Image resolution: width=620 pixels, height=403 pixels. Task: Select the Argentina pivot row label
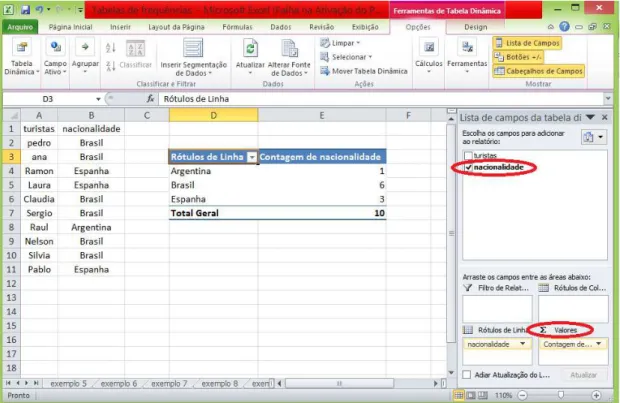coord(214,171)
